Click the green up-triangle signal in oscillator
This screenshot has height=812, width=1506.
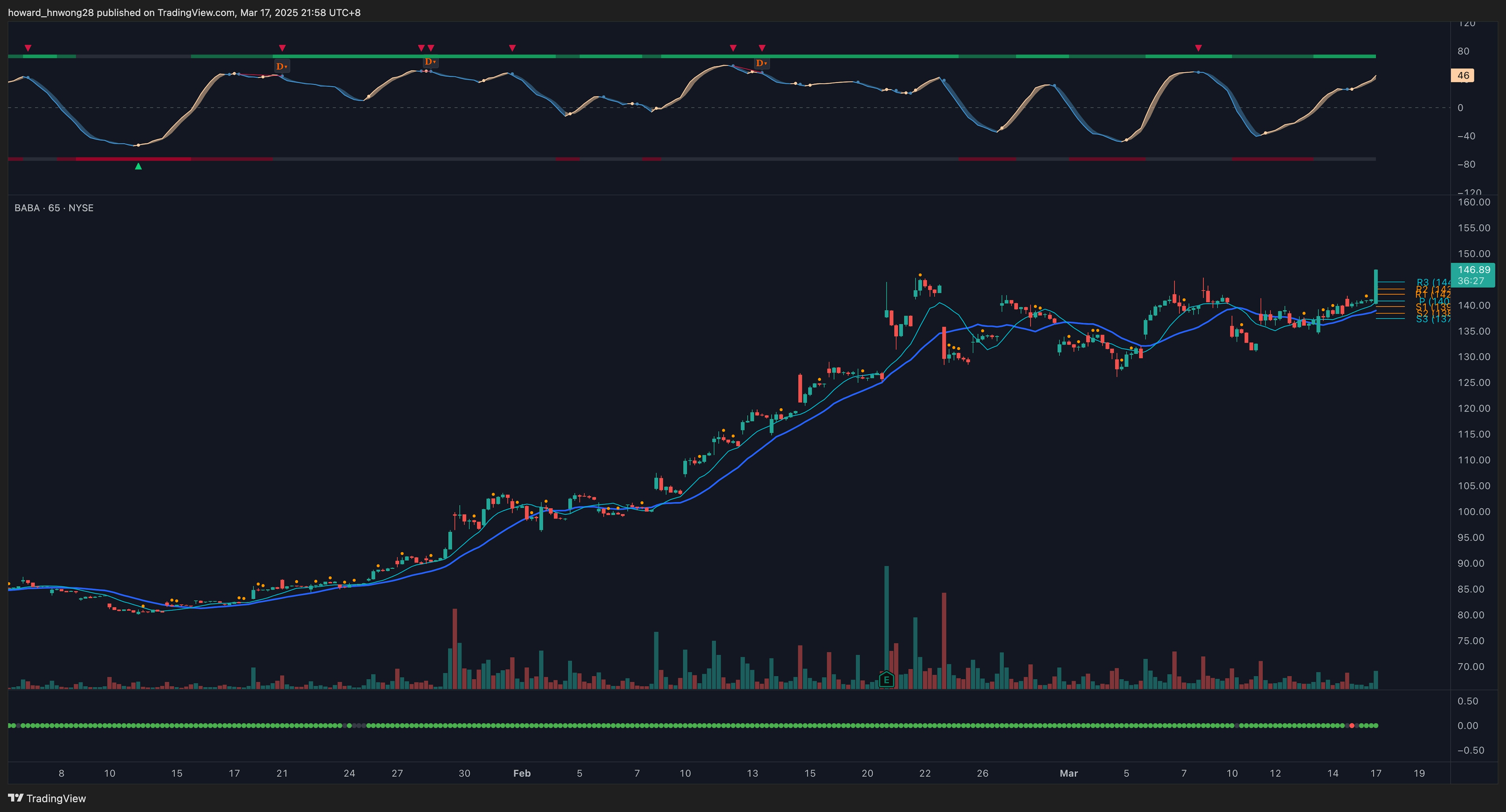(x=138, y=167)
